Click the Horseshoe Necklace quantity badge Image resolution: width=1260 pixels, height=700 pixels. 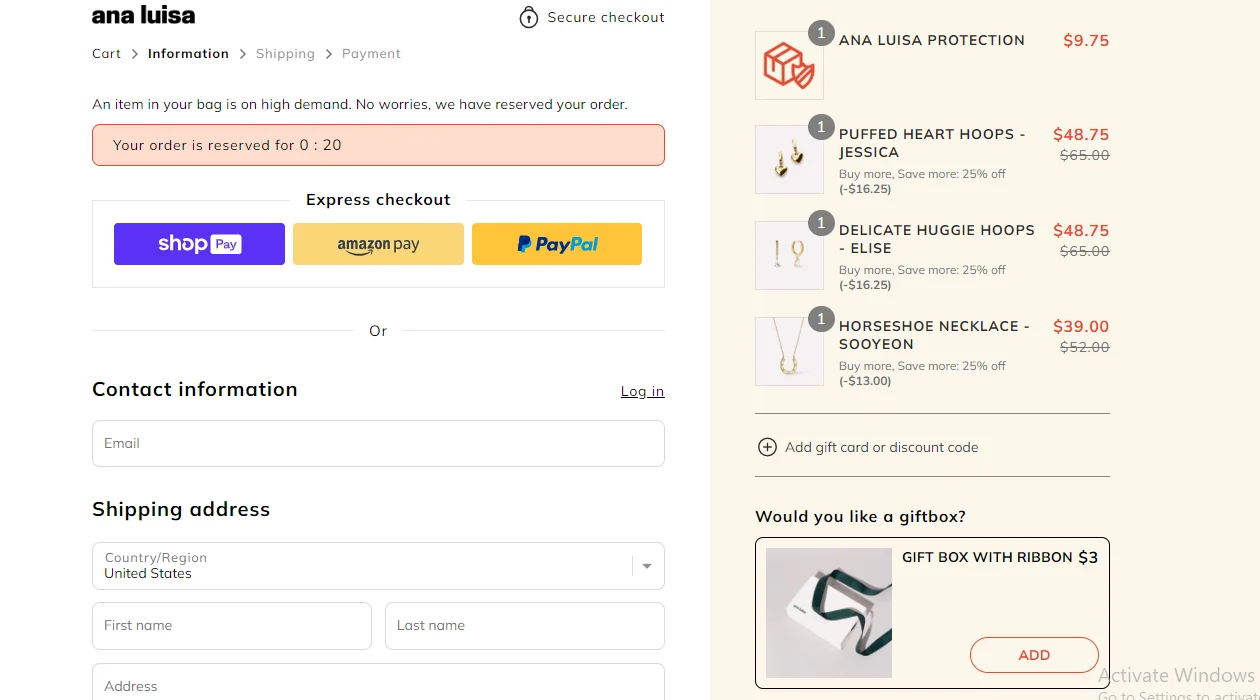(x=821, y=319)
